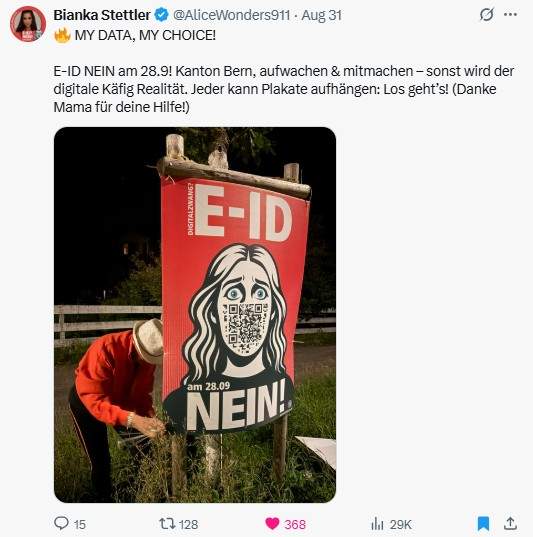The width and height of the screenshot is (533, 537).
Task: Remove the bookmark with blue bookmark icon
Action: (483, 523)
